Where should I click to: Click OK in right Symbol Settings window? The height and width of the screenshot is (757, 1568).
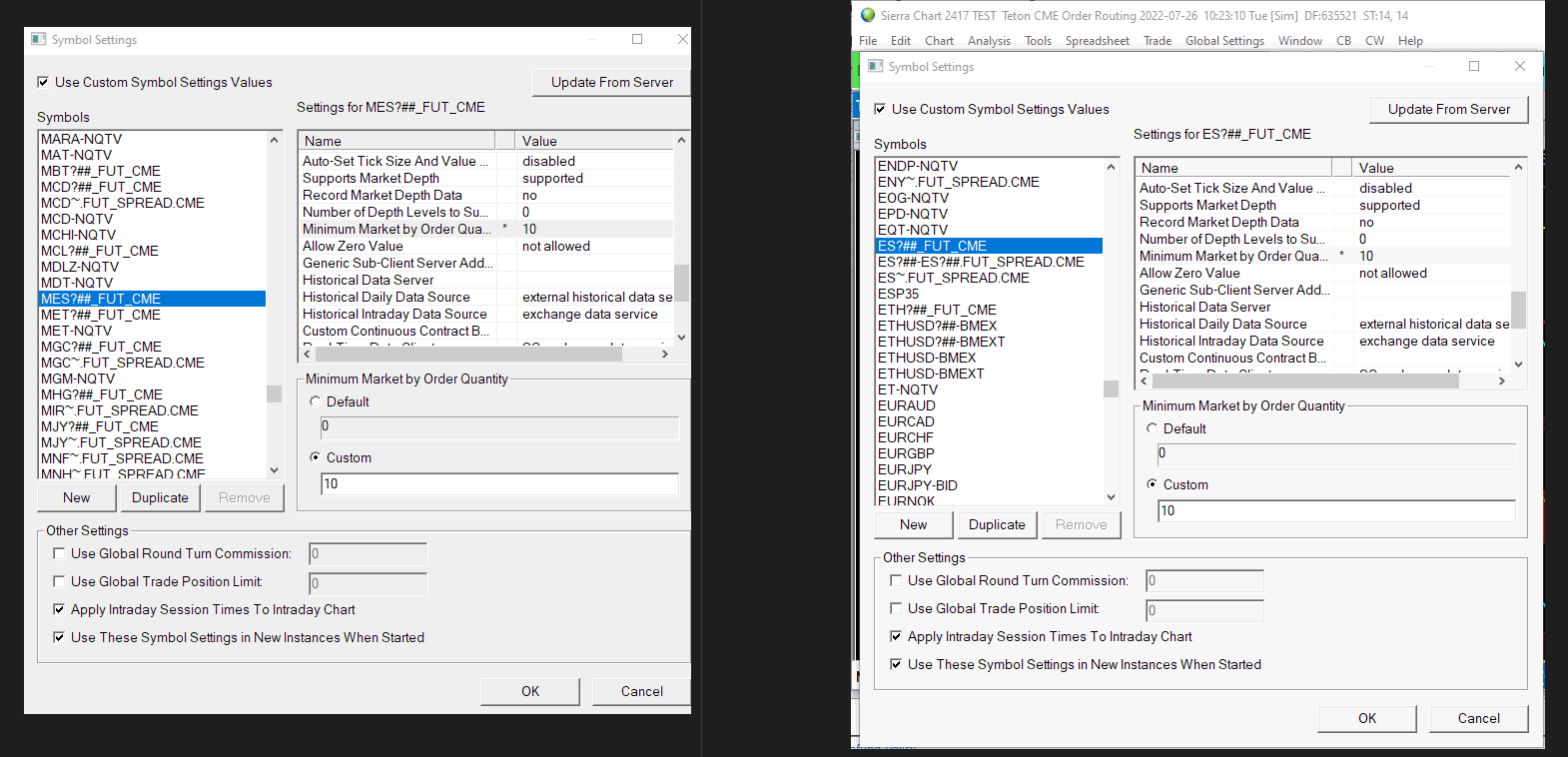click(1367, 718)
